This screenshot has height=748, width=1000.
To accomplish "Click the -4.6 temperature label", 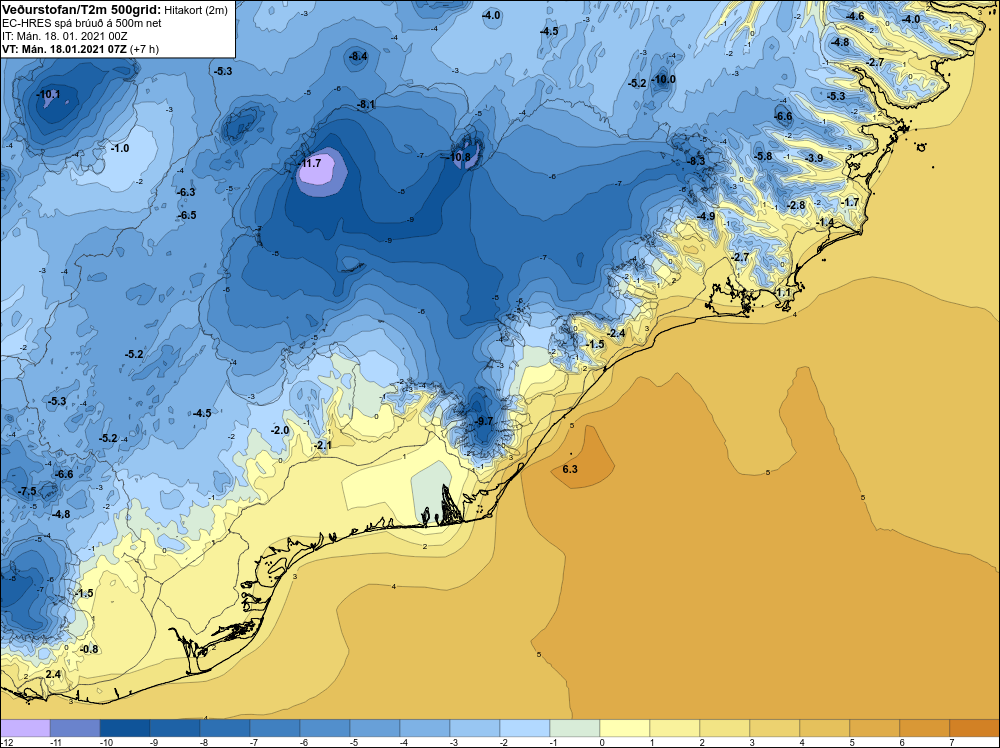I will click(x=855, y=17).
